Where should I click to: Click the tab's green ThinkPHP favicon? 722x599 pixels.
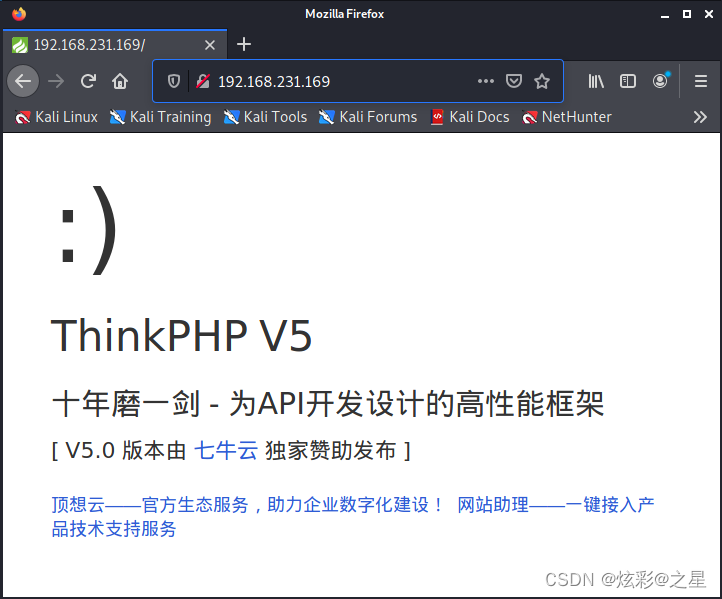tap(20, 45)
